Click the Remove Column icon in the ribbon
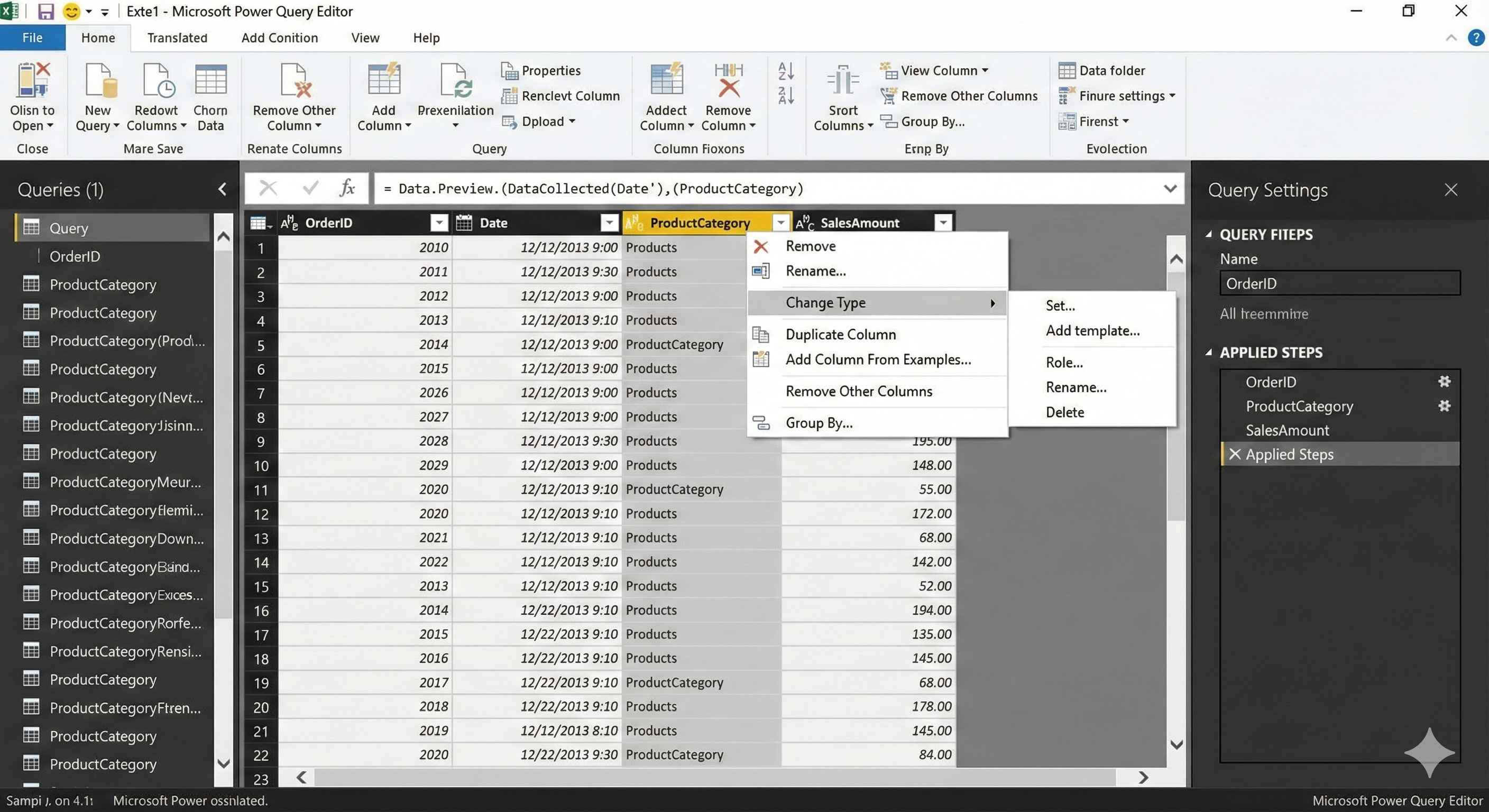The width and height of the screenshot is (1489, 812). click(x=728, y=81)
